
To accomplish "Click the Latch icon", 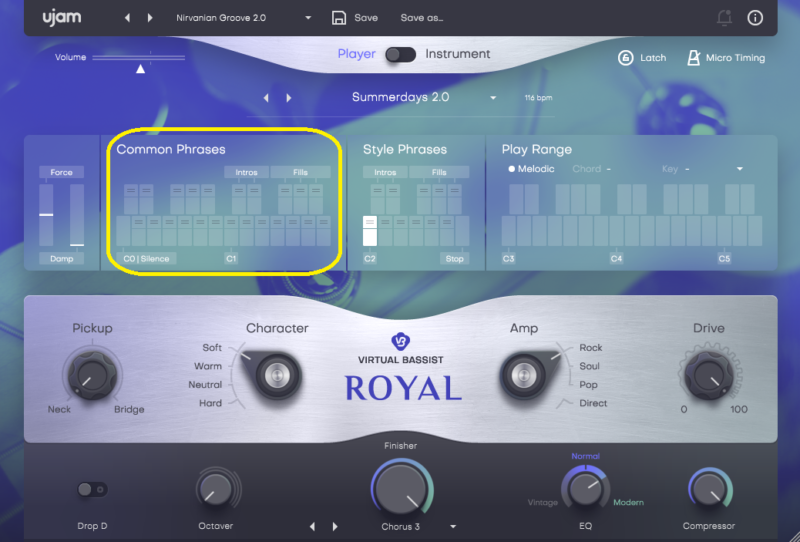I will pyautogui.click(x=625, y=58).
